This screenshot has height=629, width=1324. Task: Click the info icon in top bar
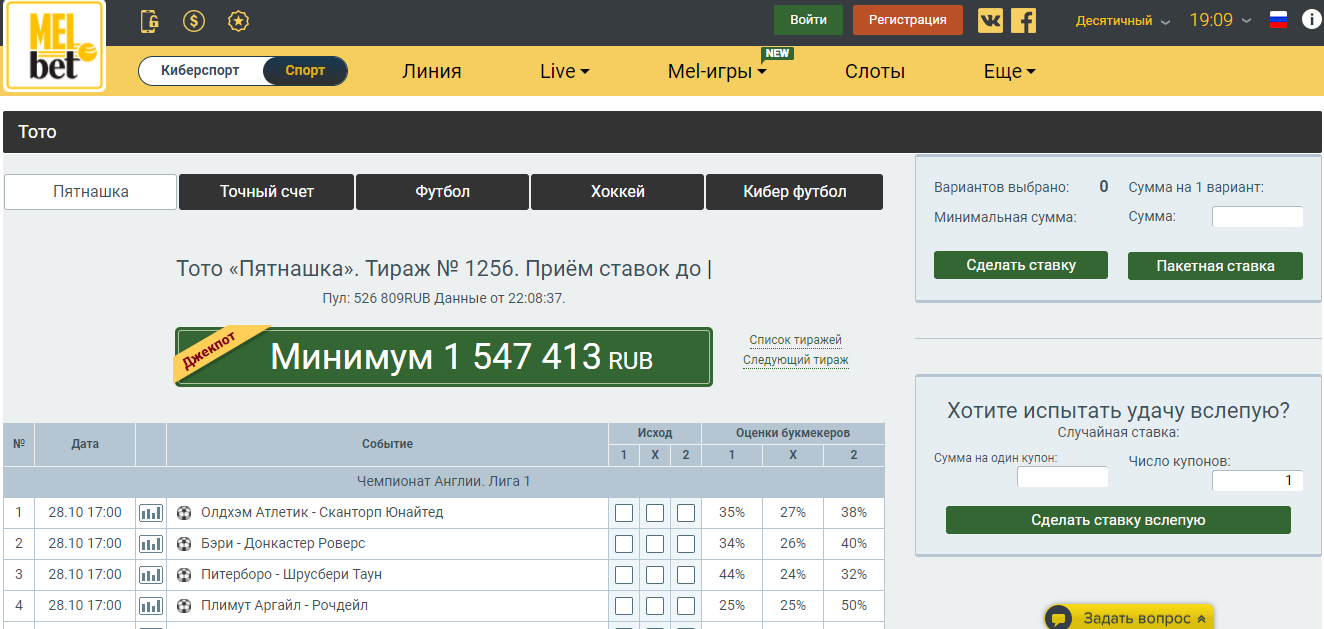pos(1311,19)
